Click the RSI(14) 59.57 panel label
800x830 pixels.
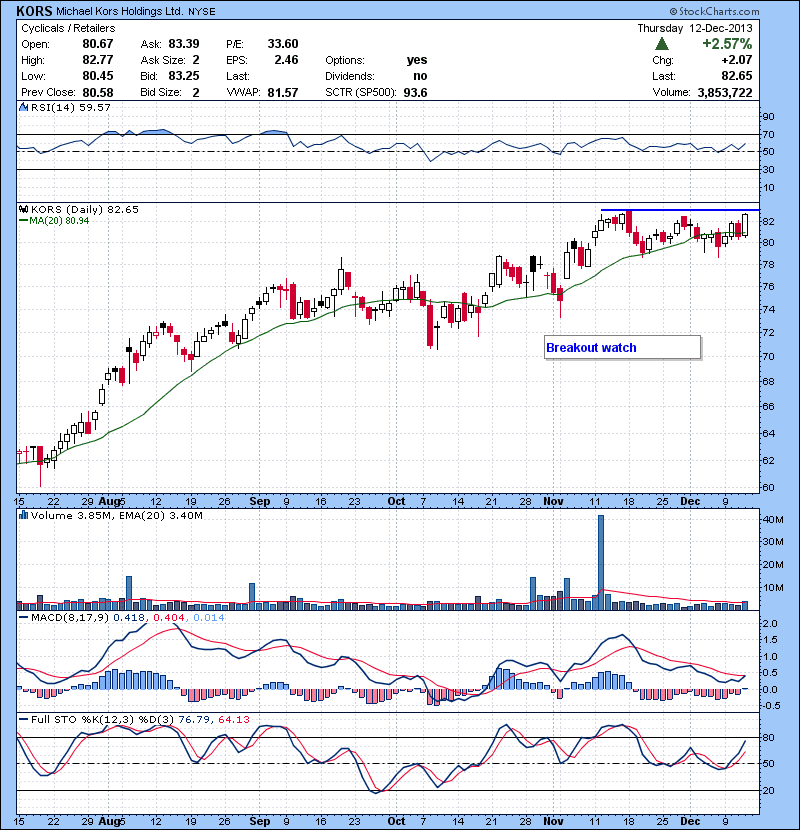(x=70, y=107)
